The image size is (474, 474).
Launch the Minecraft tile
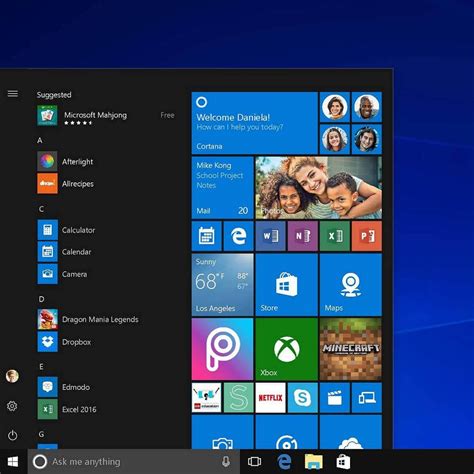coord(350,349)
